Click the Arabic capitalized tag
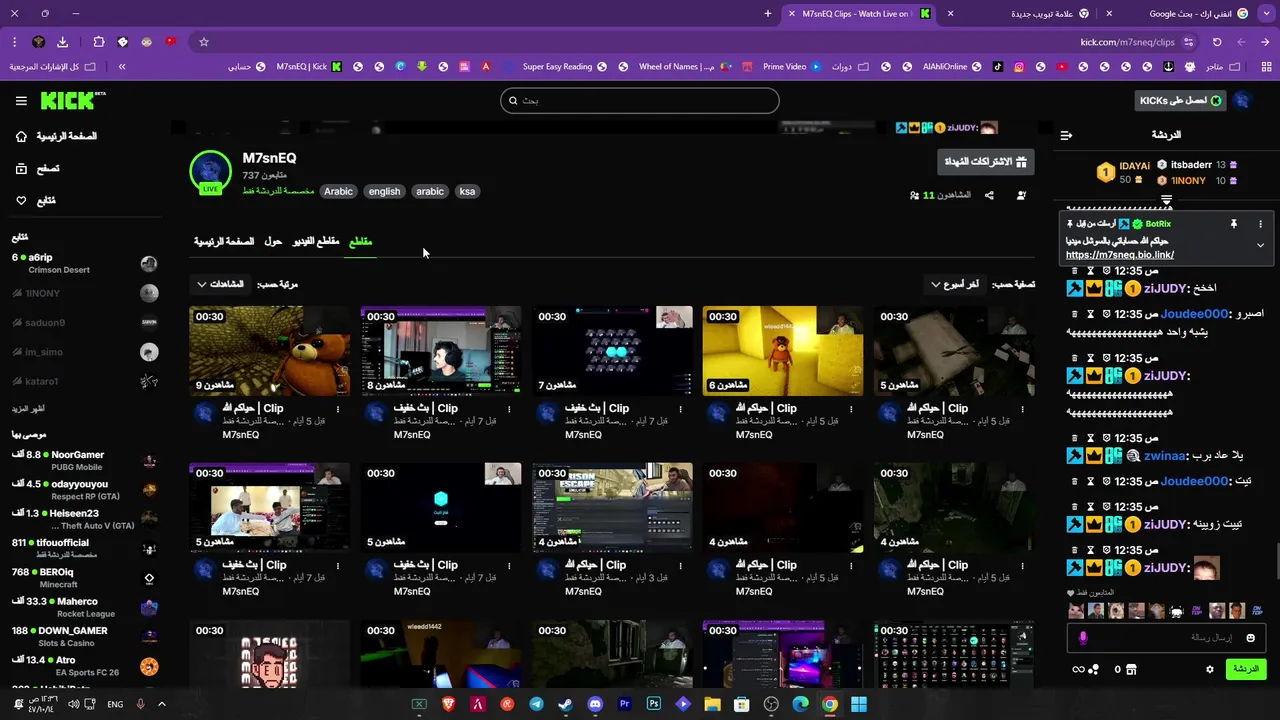This screenshot has width=1280, height=720. 338,191
